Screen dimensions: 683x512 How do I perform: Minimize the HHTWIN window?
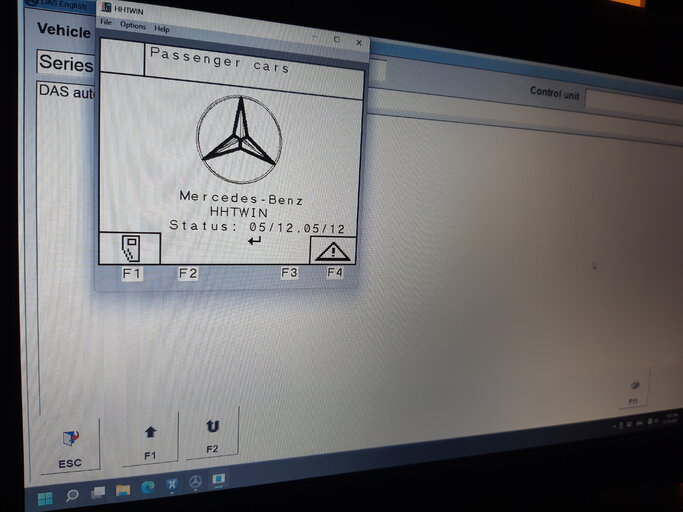coord(315,37)
